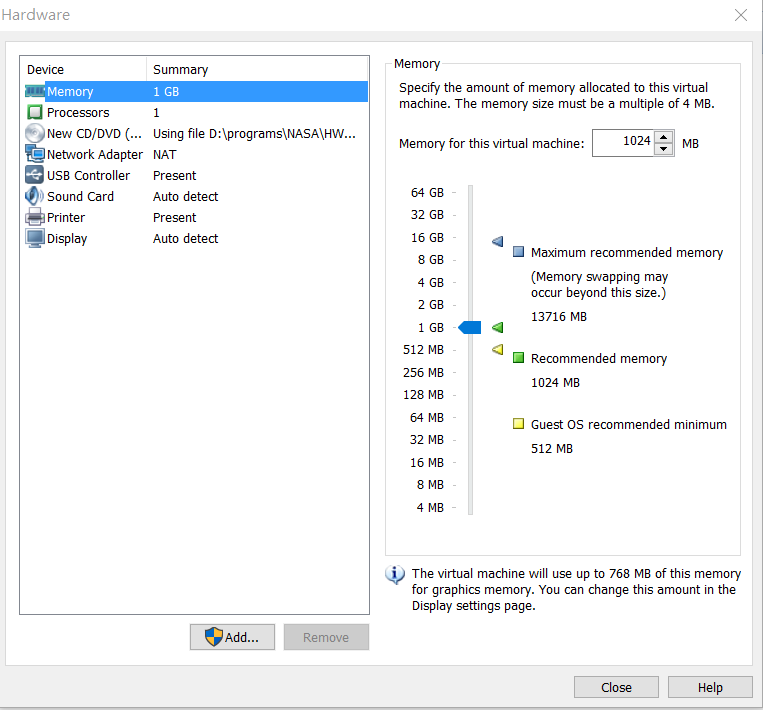The width and height of the screenshot is (763, 710).
Task: Click the 4 GB scale label
Action: pyautogui.click(x=431, y=282)
